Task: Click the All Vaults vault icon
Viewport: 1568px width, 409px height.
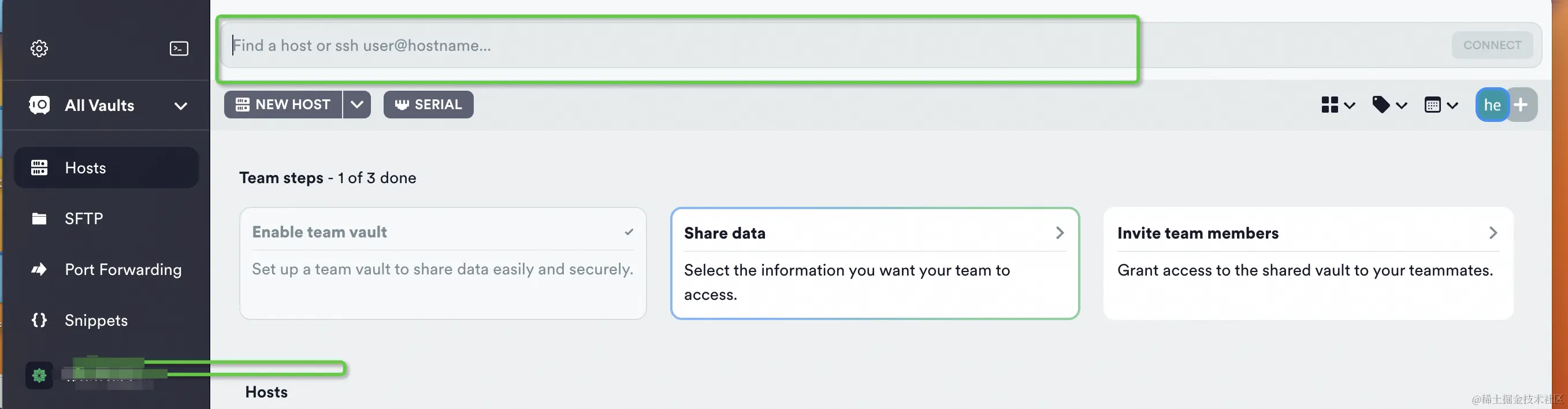Action: click(x=39, y=105)
